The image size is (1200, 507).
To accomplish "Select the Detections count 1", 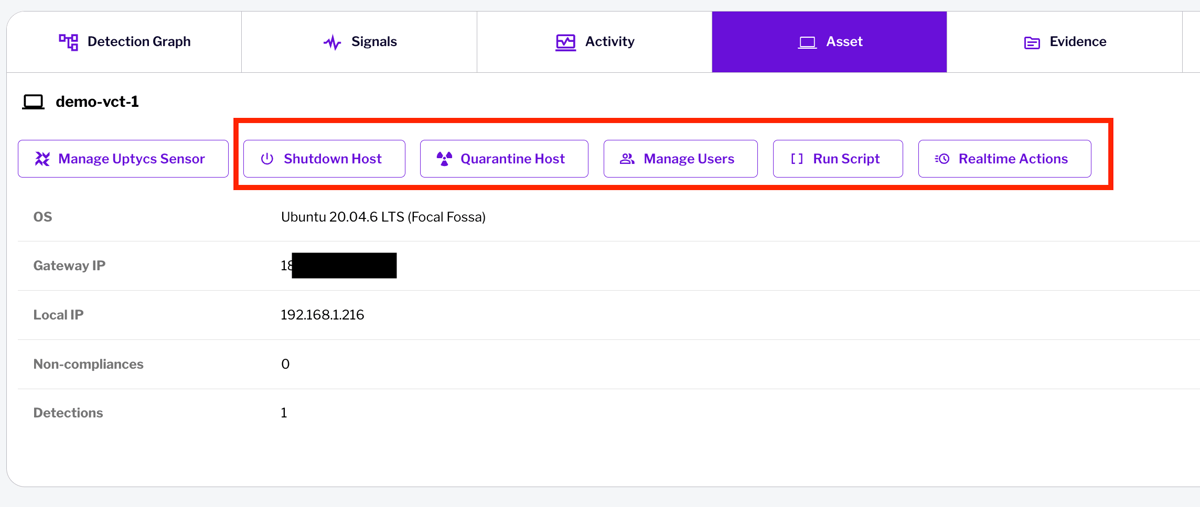I will 284,413.
